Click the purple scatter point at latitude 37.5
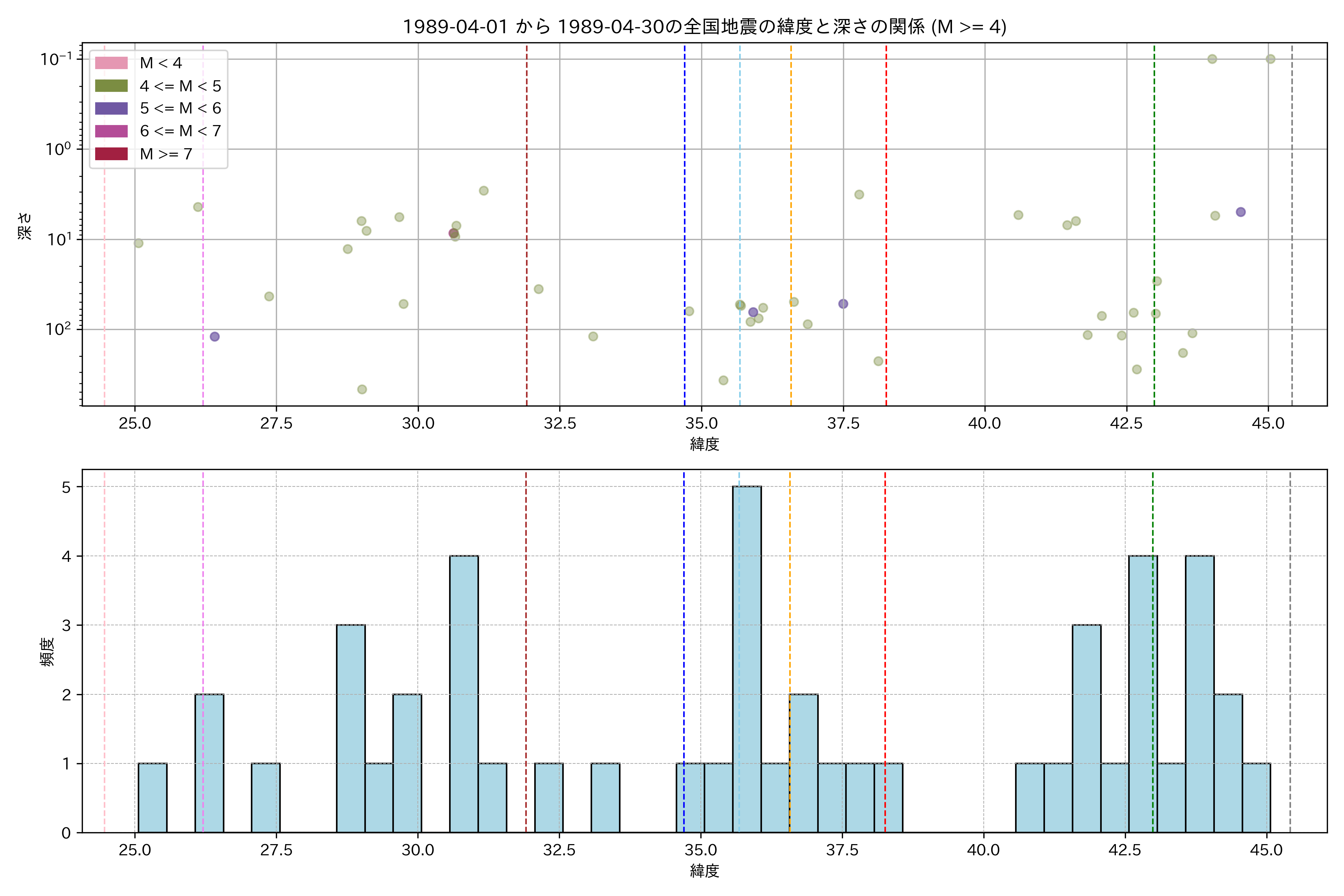The height and width of the screenshot is (896, 1344). (843, 304)
